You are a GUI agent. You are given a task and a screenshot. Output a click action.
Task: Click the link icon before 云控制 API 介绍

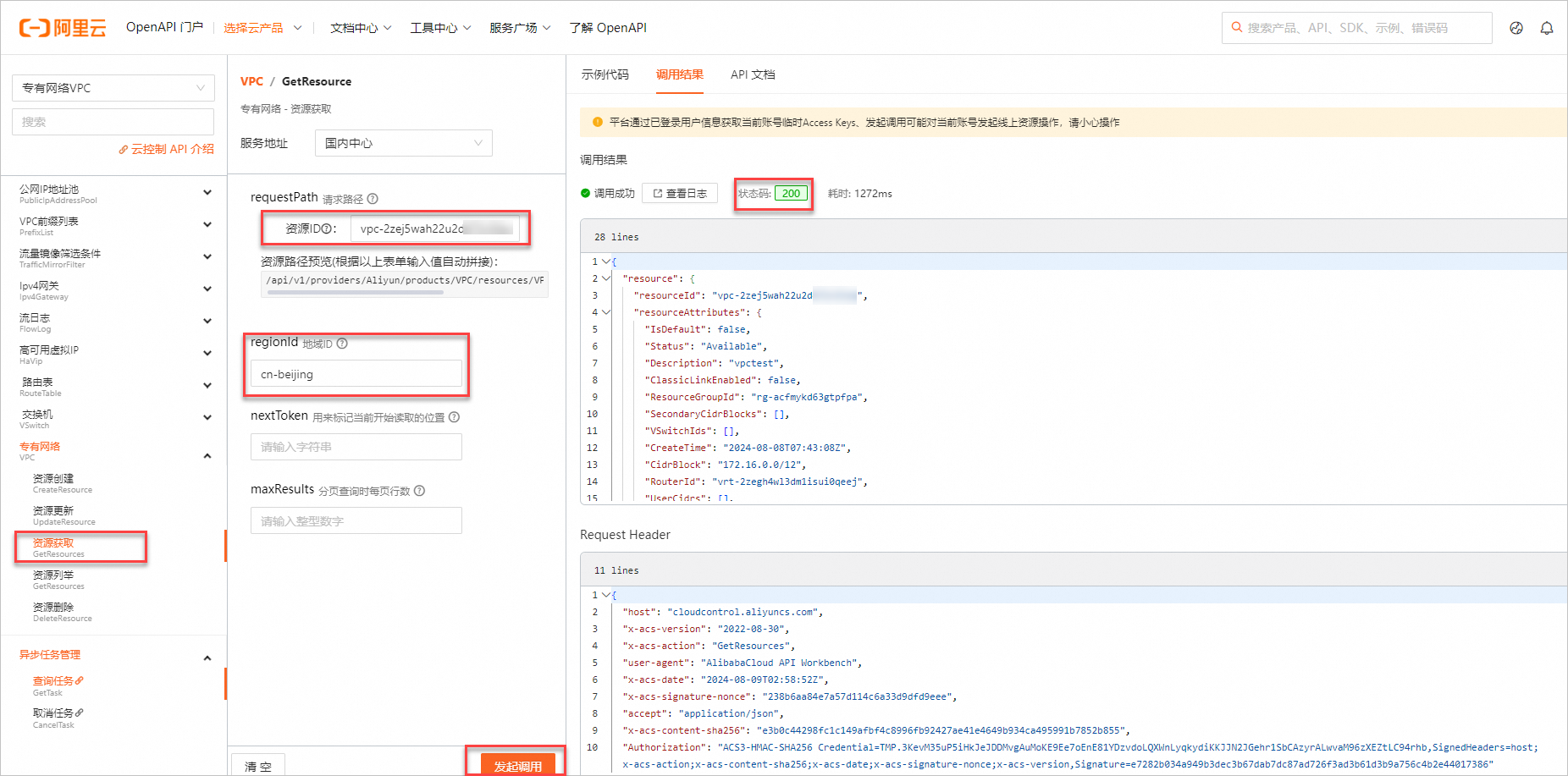pos(124,150)
